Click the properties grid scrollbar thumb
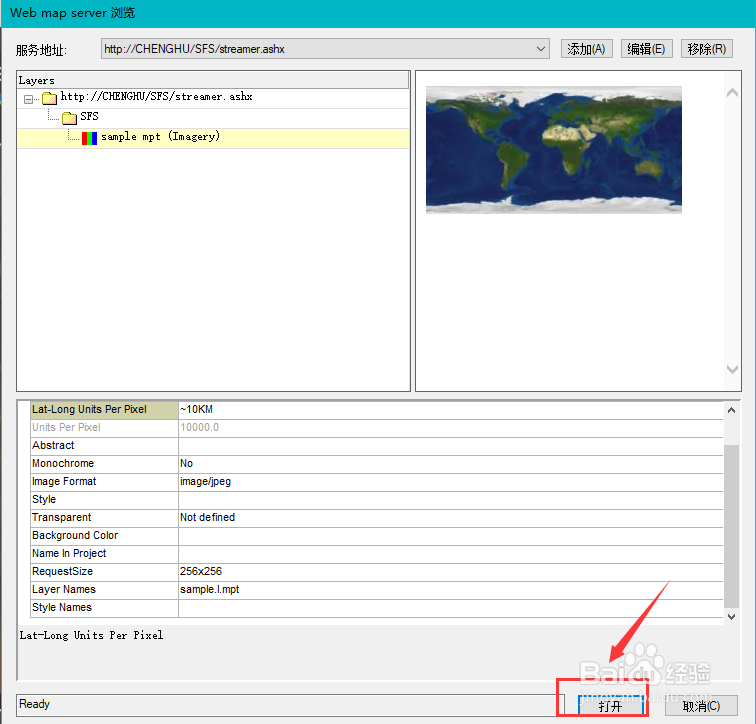756x724 pixels. pos(731,526)
